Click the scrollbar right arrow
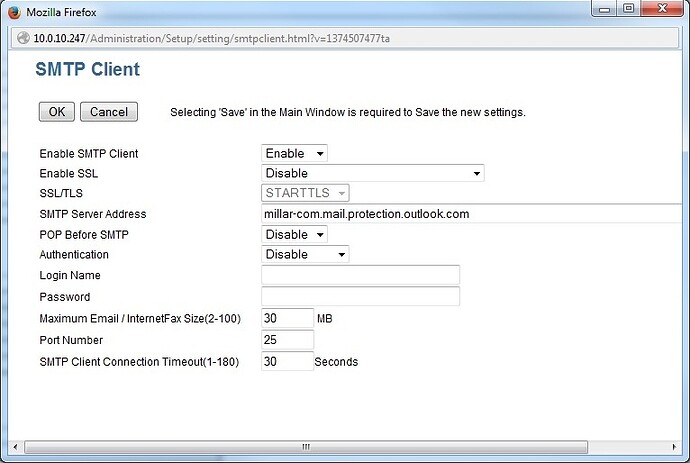The image size is (690, 463). (x=674, y=447)
